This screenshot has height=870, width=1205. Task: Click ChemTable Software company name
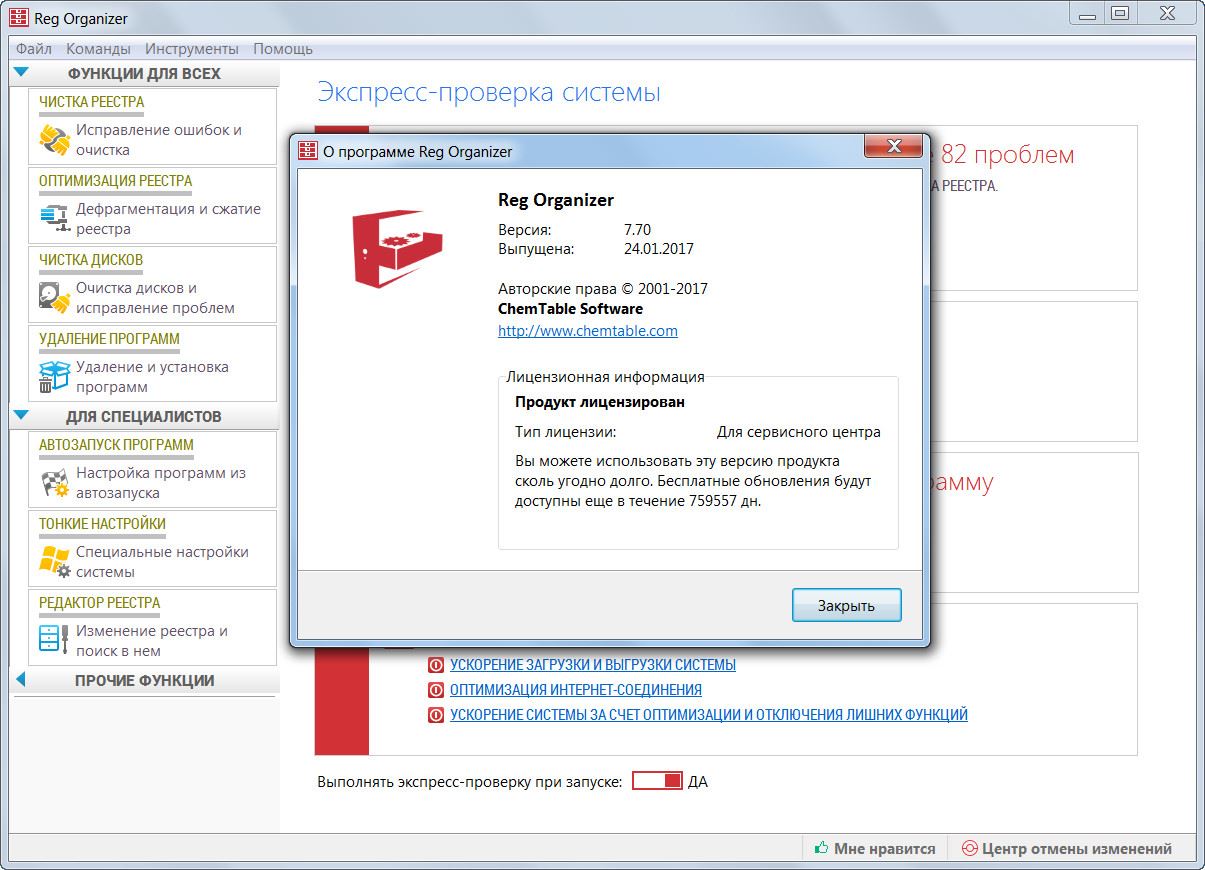[x=570, y=309]
